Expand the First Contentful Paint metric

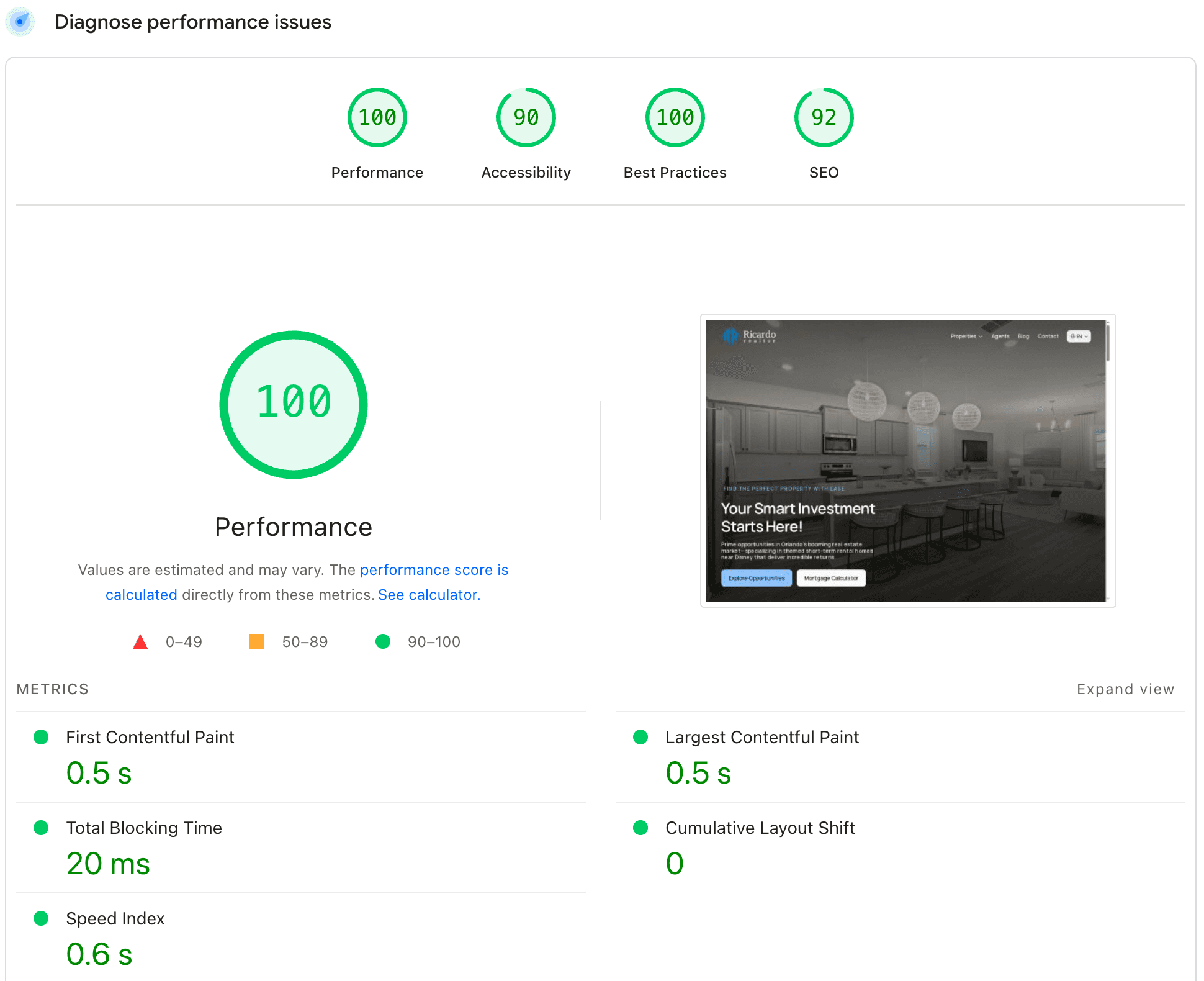tap(150, 737)
